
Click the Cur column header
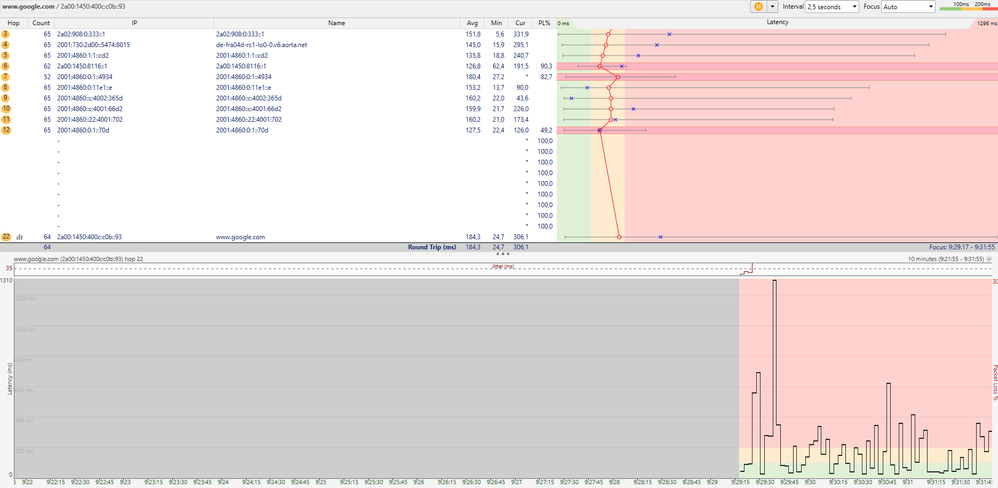click(520, 23)
